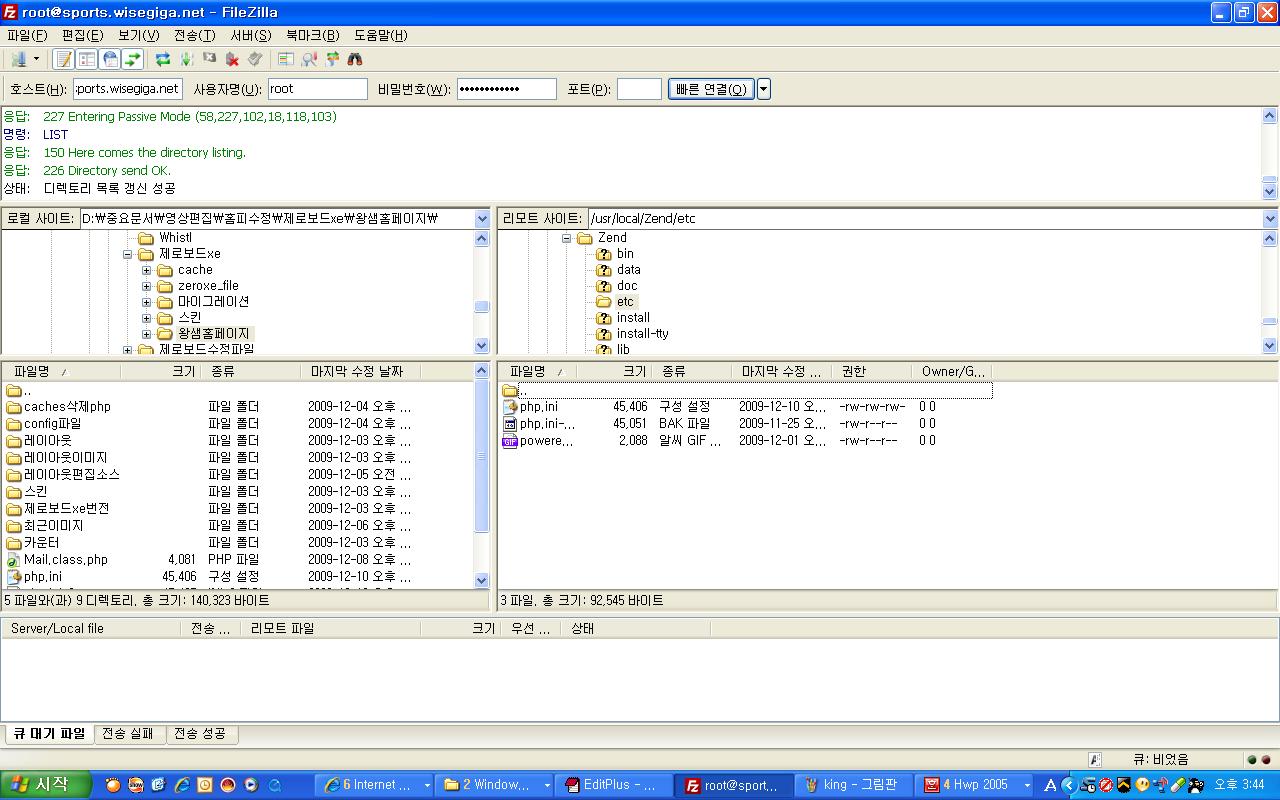Open the 로컬 사이트 path dropdown
The image size is (1280, 800).
(482, 218)
